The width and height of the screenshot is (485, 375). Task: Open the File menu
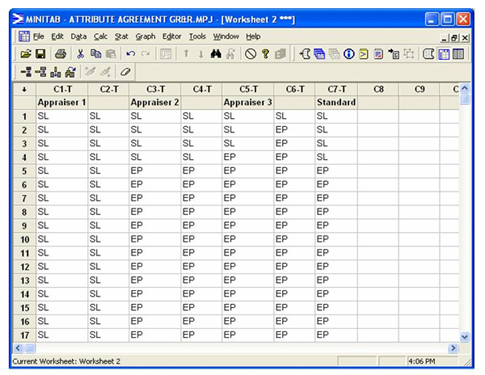point(38,36)
